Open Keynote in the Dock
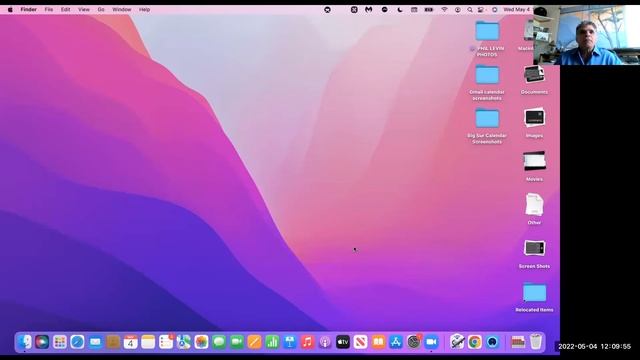Image resolution: width=640 pixels, height=360 pixels. pos(290,342)
